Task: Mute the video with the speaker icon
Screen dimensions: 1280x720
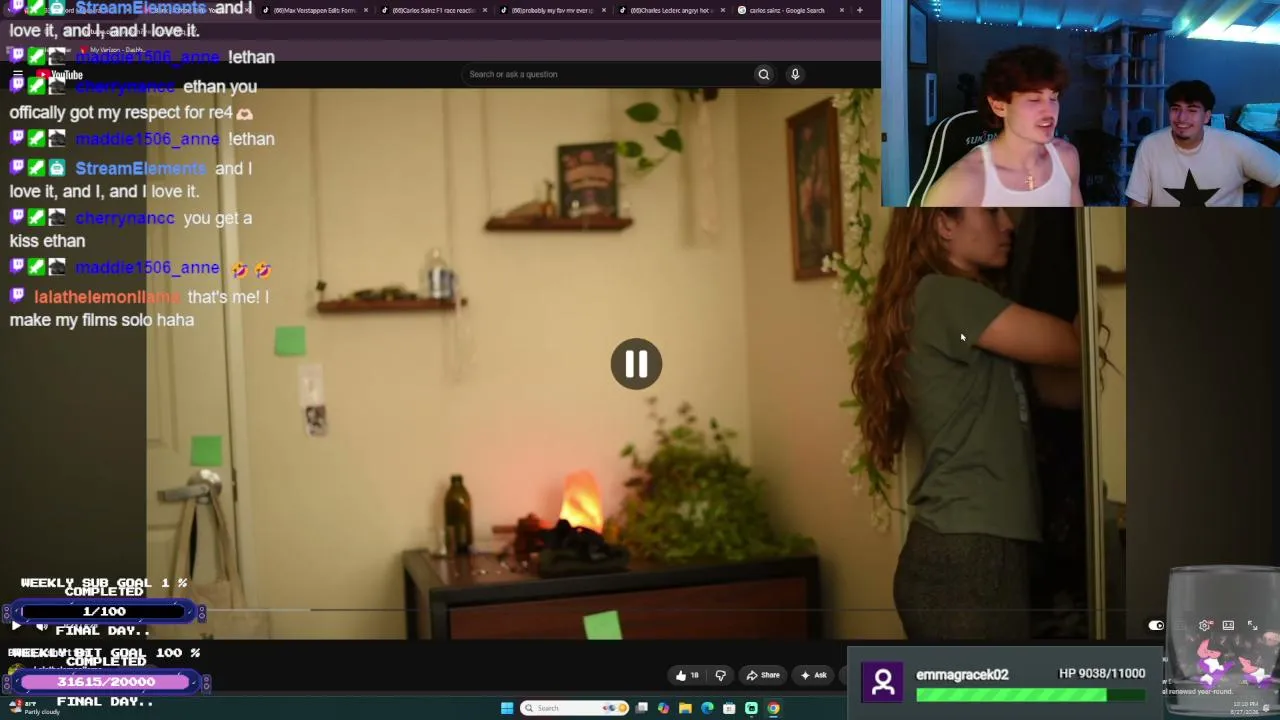Action: coord(41,626)
